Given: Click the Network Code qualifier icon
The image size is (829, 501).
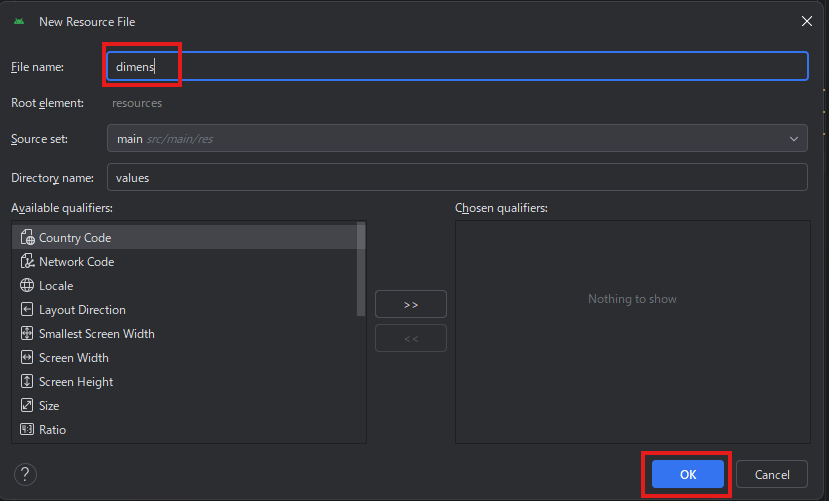Looking at the screenshot, I should (x=27, y=261).
